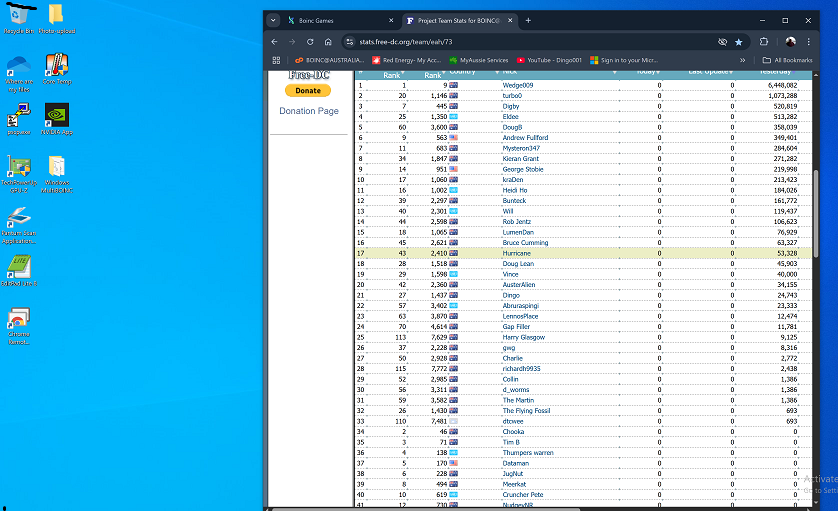Switch to the Boinc Games tab
838x511 pixels.
[340, 20]
